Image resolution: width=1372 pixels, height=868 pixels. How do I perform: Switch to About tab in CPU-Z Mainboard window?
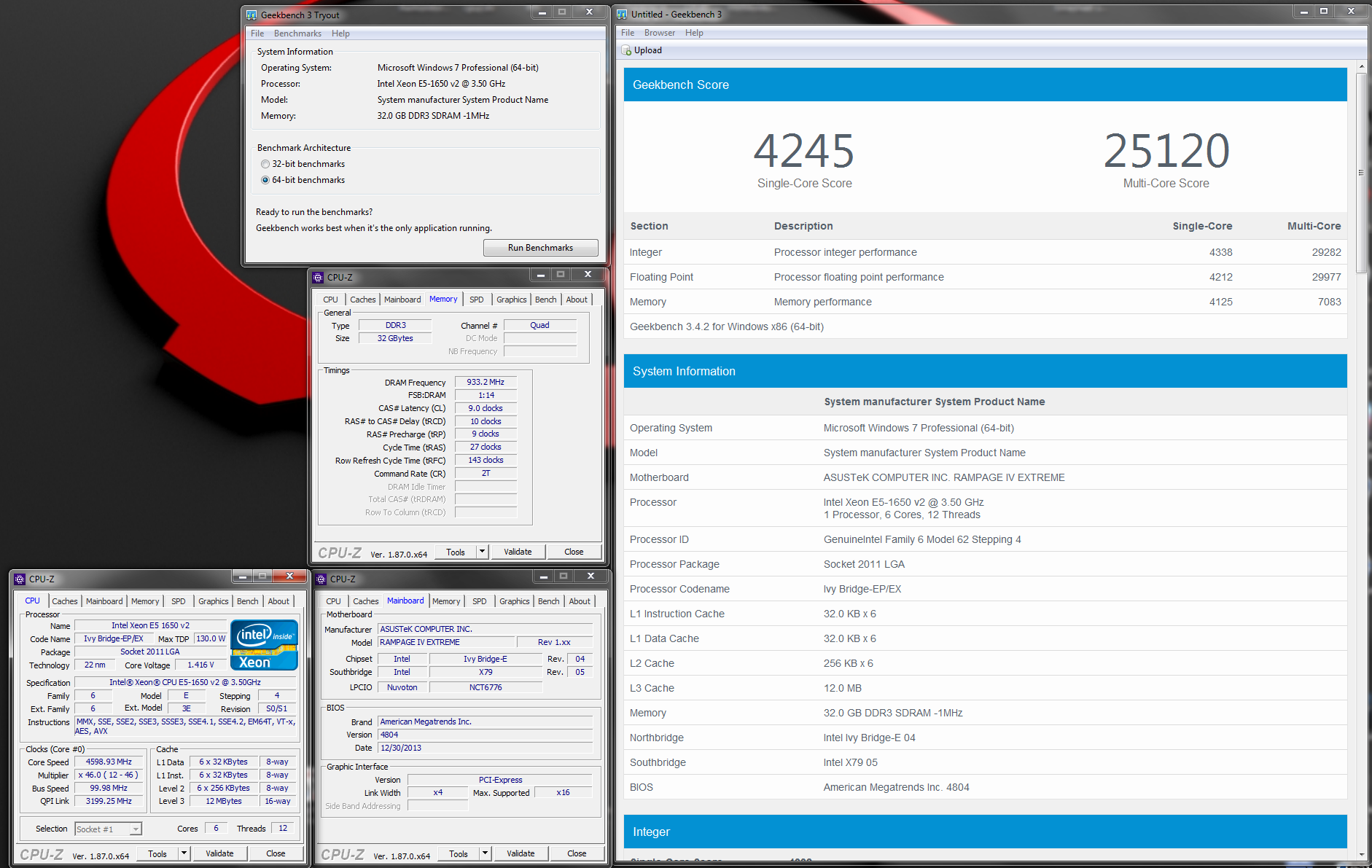[x=580, y=601]
